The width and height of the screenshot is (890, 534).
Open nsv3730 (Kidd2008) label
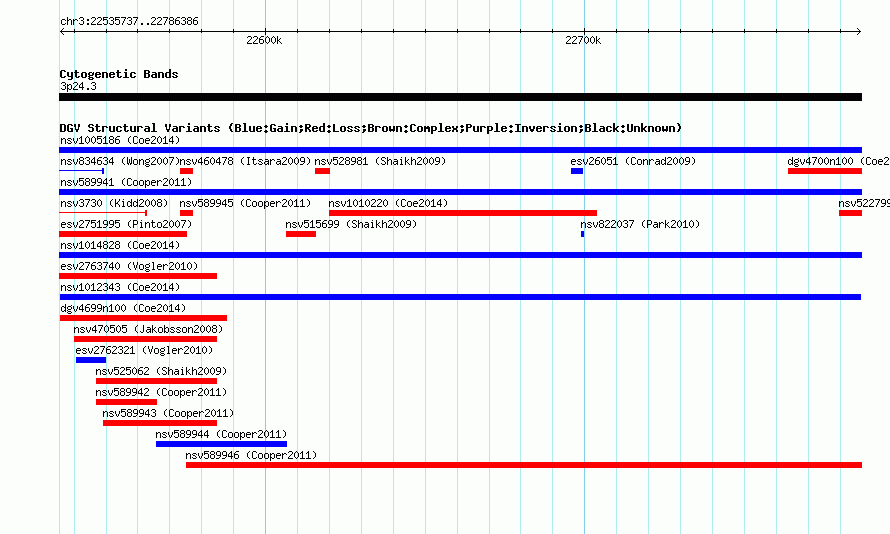(x=114, y=203)
